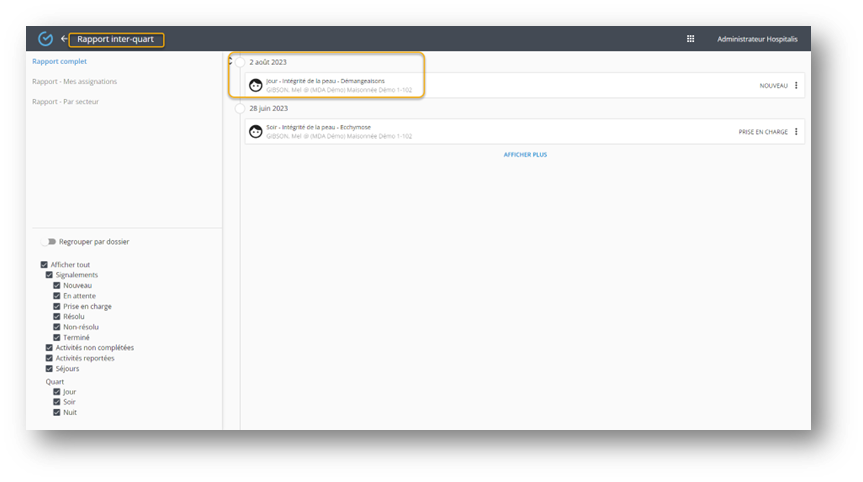The height and width of the screenshot is (482, 863).
Task: Open the Administrateur Hospitalis user menu
Action: [x=757, y=39]
